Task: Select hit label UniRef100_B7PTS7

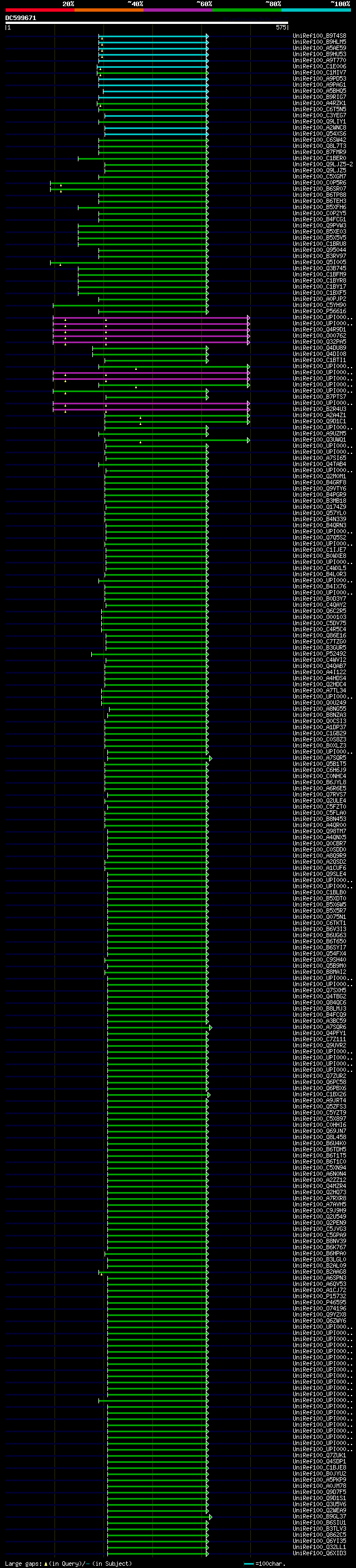Action: [319, 397]
